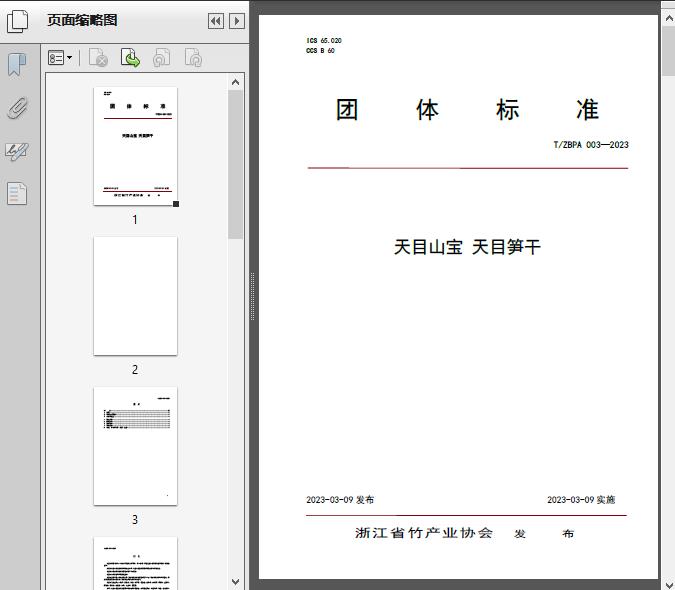This screenshot has width=675, height=590.
Task: Select the page 4 thumbnail at bottom
Action: coord(135,563)
